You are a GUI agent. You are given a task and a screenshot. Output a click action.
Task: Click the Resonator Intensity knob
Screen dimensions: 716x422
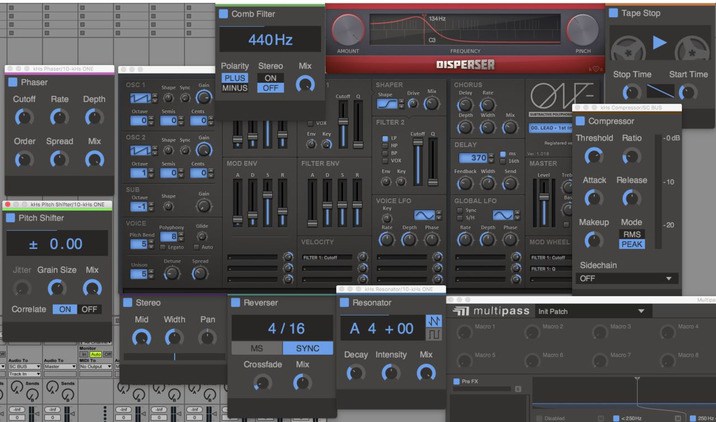pyautogui.click(x=391, y=373)
